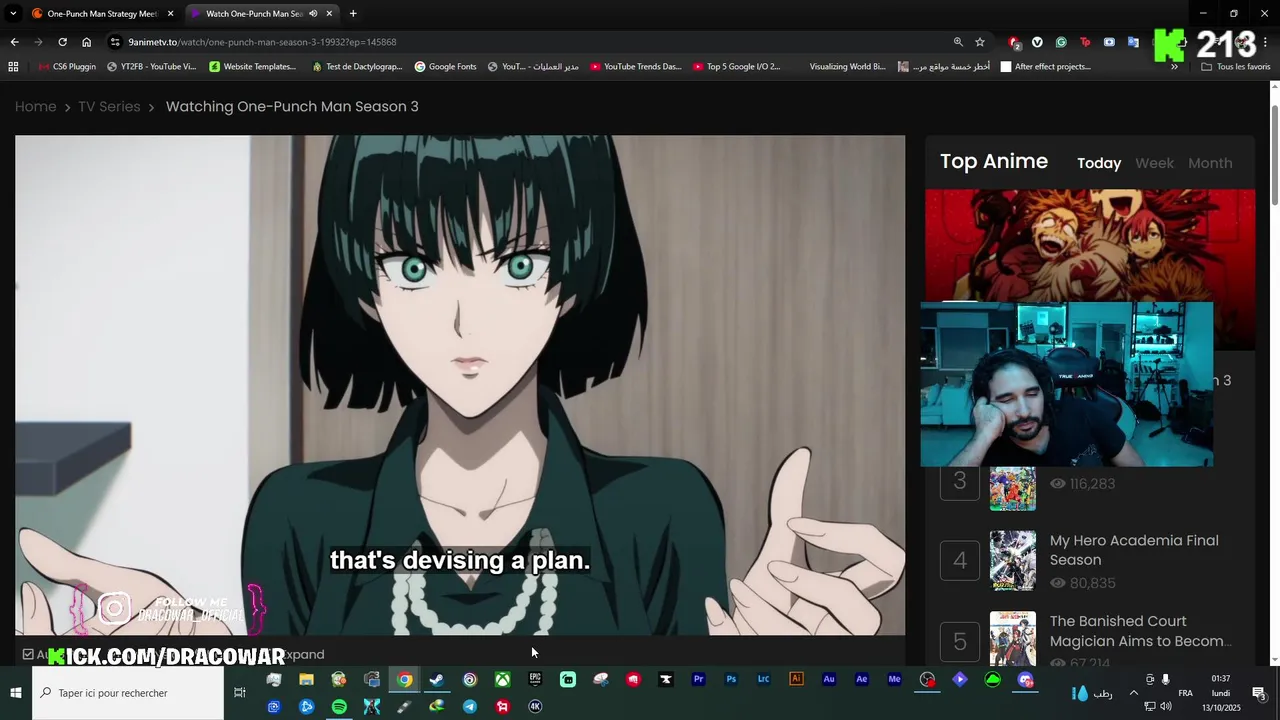1280x720 pixels.
Task: Open The Banished Court Magician title
Action: 1141,631
